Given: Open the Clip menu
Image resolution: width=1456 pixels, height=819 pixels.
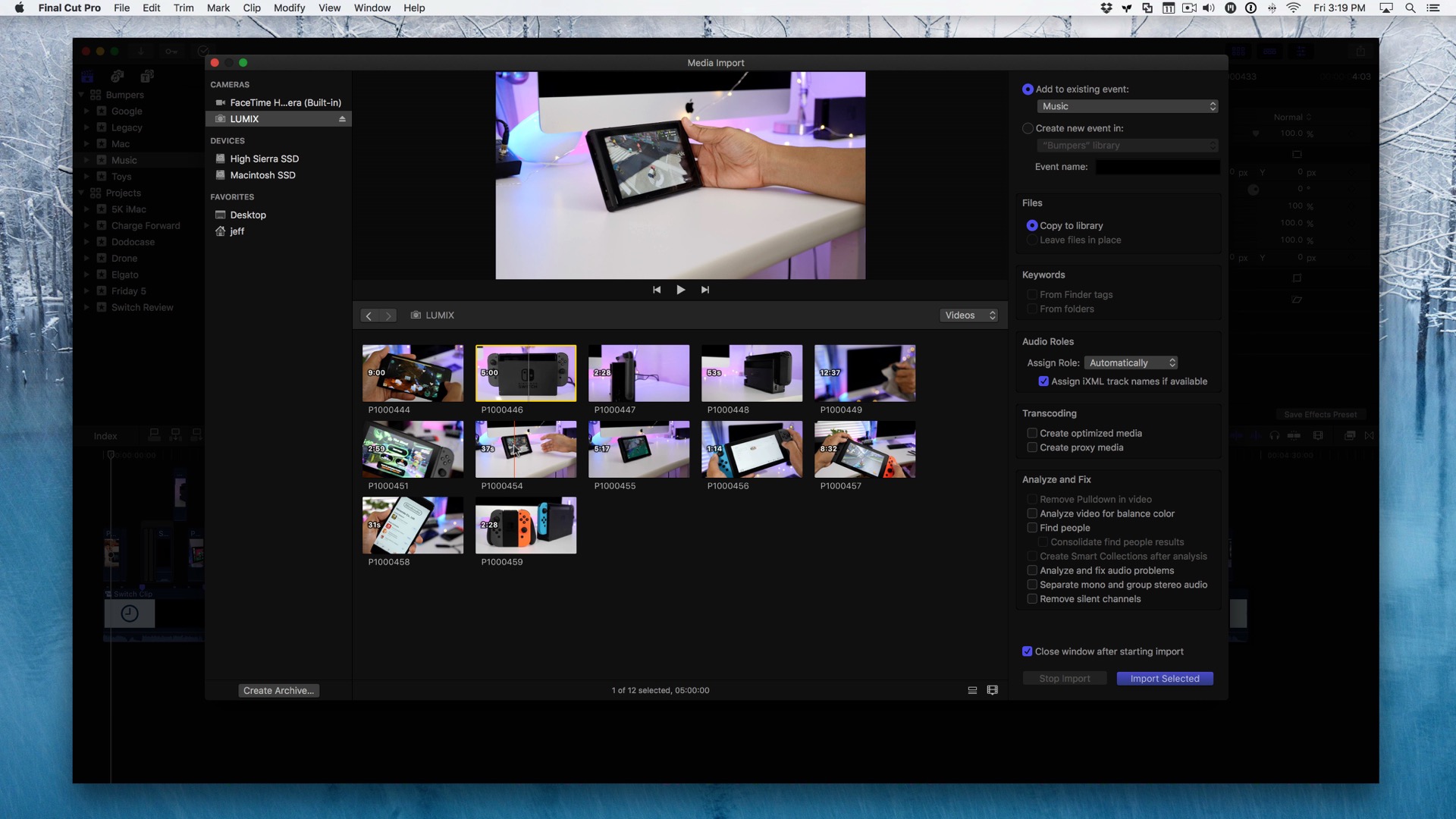Looking at the screenshot, I should coord(252,8).
